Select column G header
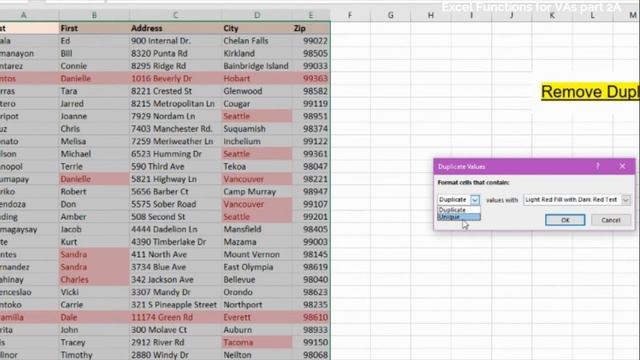Viewport: 640px width, 360px height. [x=390, y=15]
